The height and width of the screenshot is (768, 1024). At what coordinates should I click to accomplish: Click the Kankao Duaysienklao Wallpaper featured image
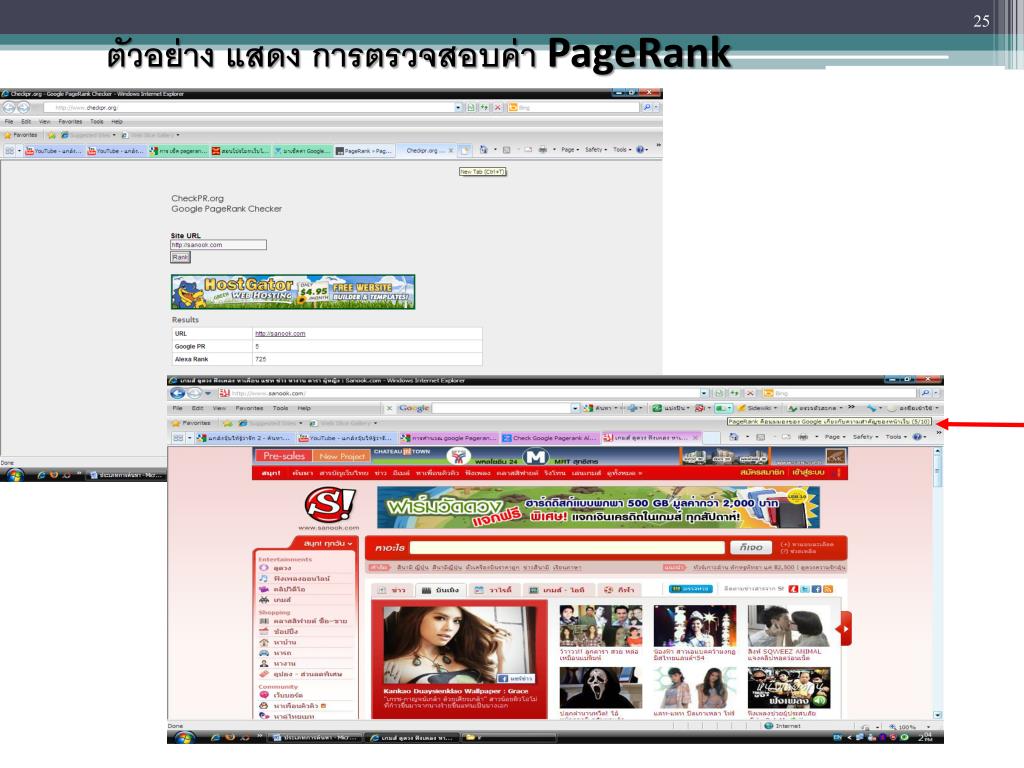tap(459, 643)
